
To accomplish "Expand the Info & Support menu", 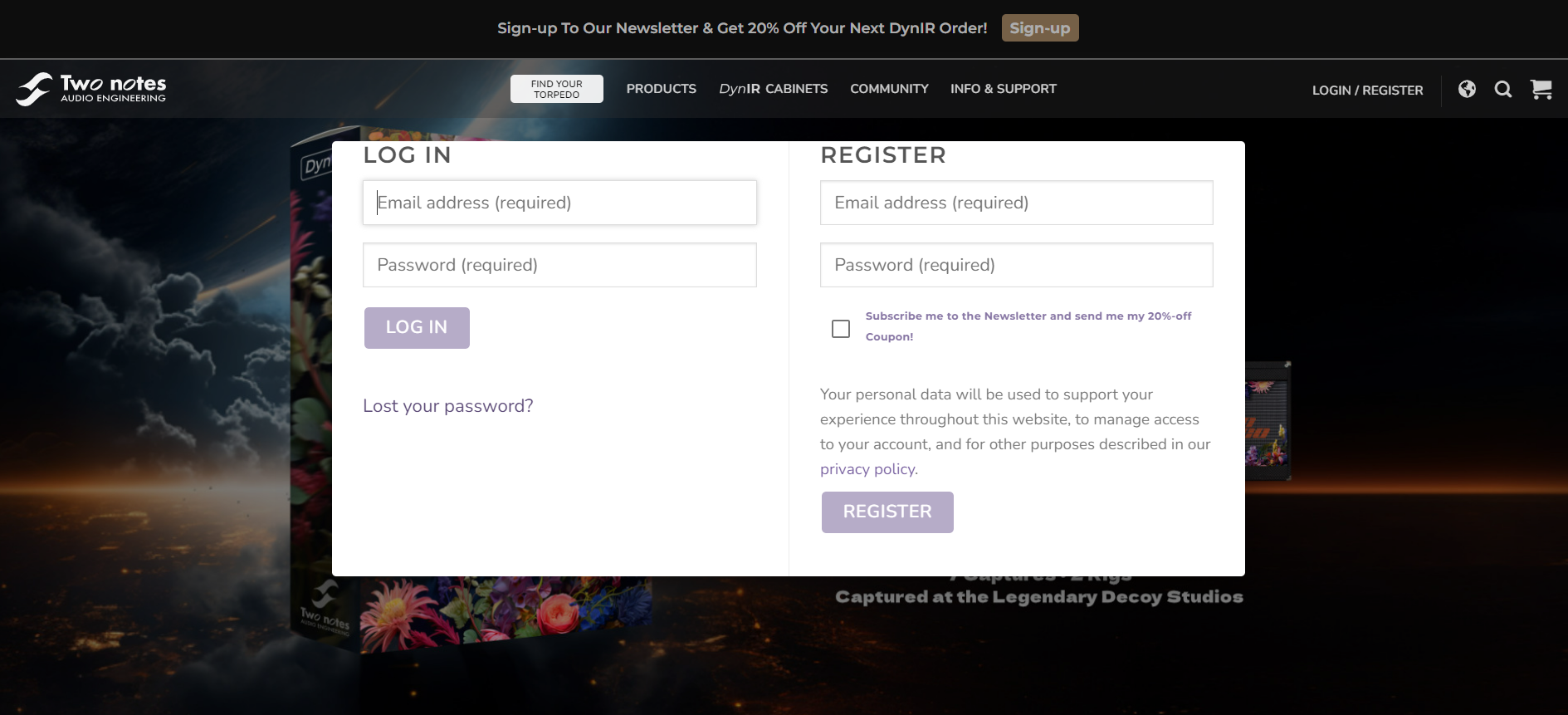I will pos(1003,89).
